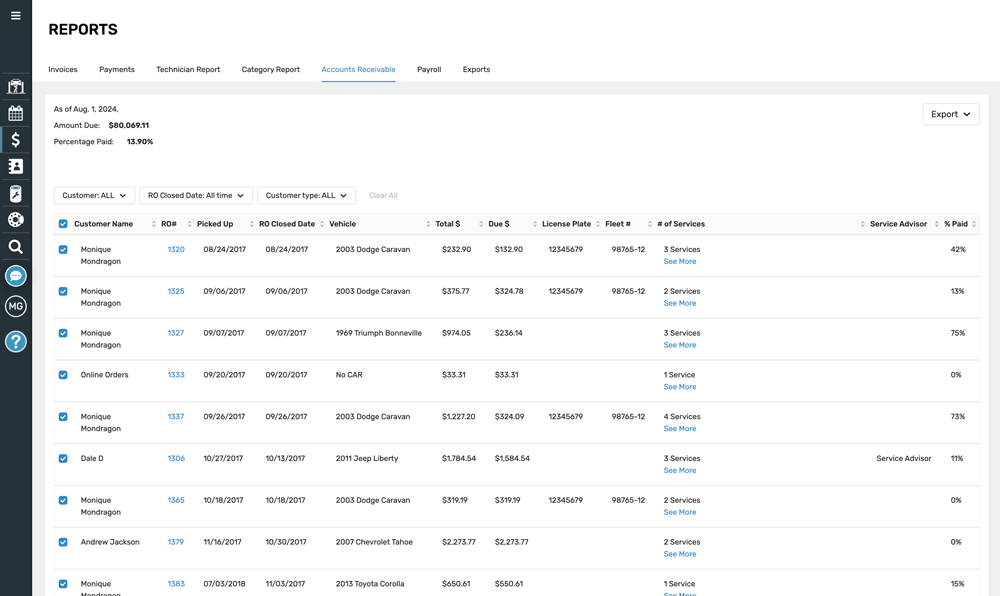Click the help question mark icon

16,341
